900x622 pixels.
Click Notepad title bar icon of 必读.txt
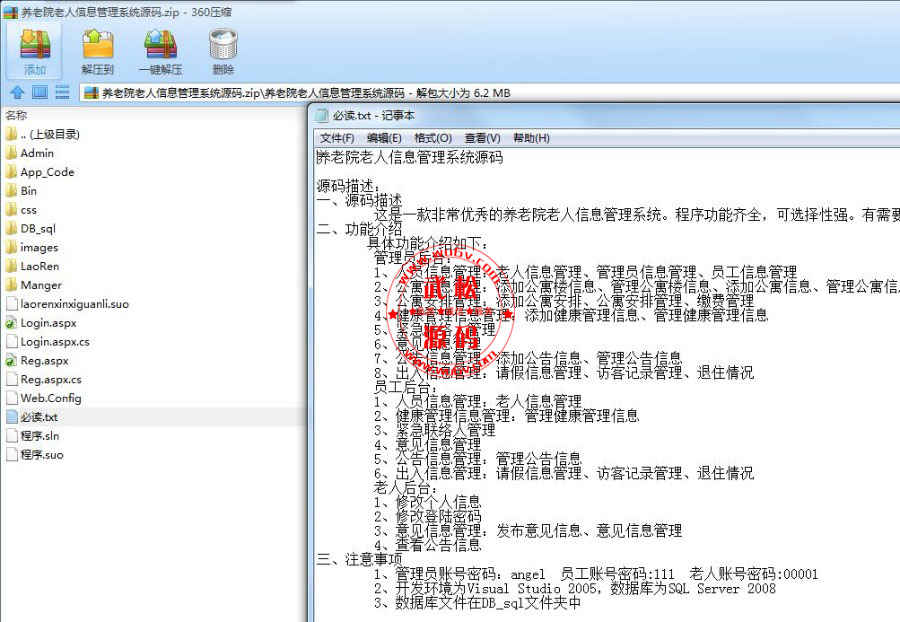(323, 115)
